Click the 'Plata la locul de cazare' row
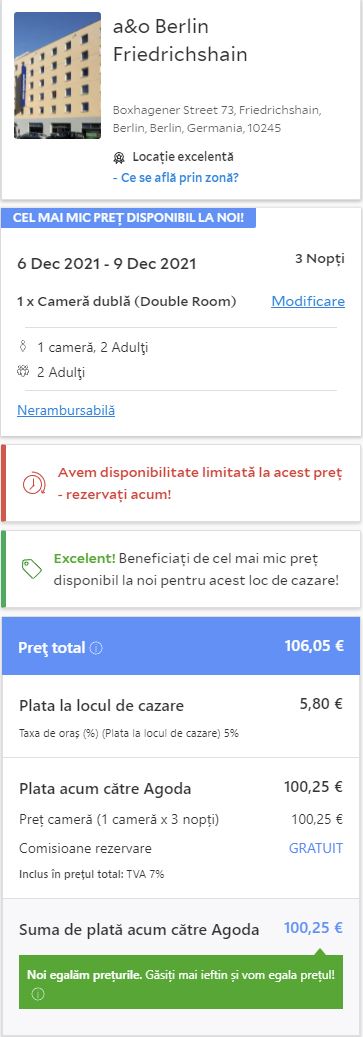This screenshot has height=1037, width=363. tap(181, 716)
